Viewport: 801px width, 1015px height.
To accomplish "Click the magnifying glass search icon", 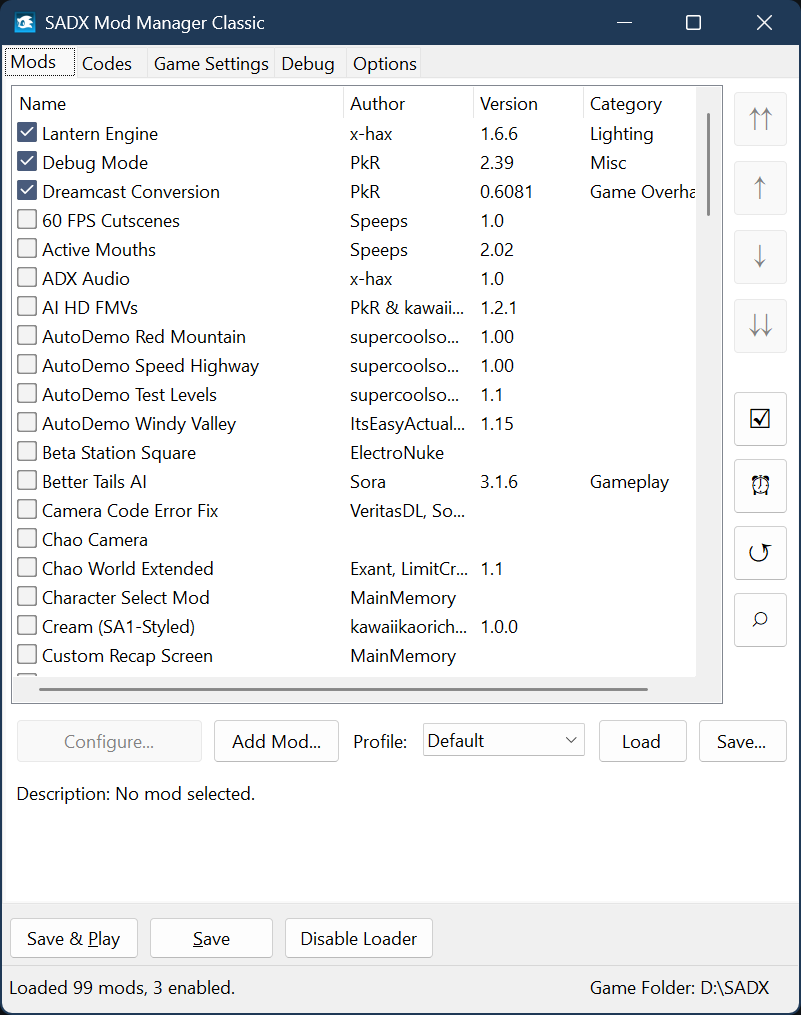I will (x=760, y=619).
